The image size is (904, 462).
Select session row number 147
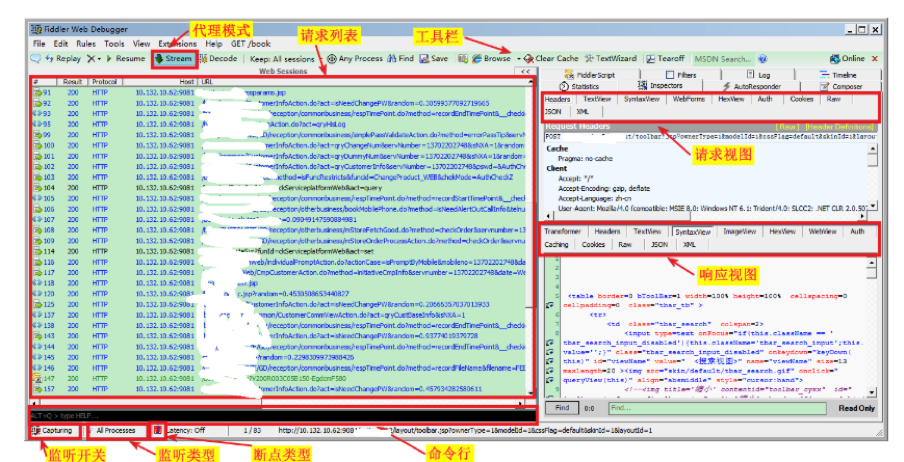(x=279, y=378)
